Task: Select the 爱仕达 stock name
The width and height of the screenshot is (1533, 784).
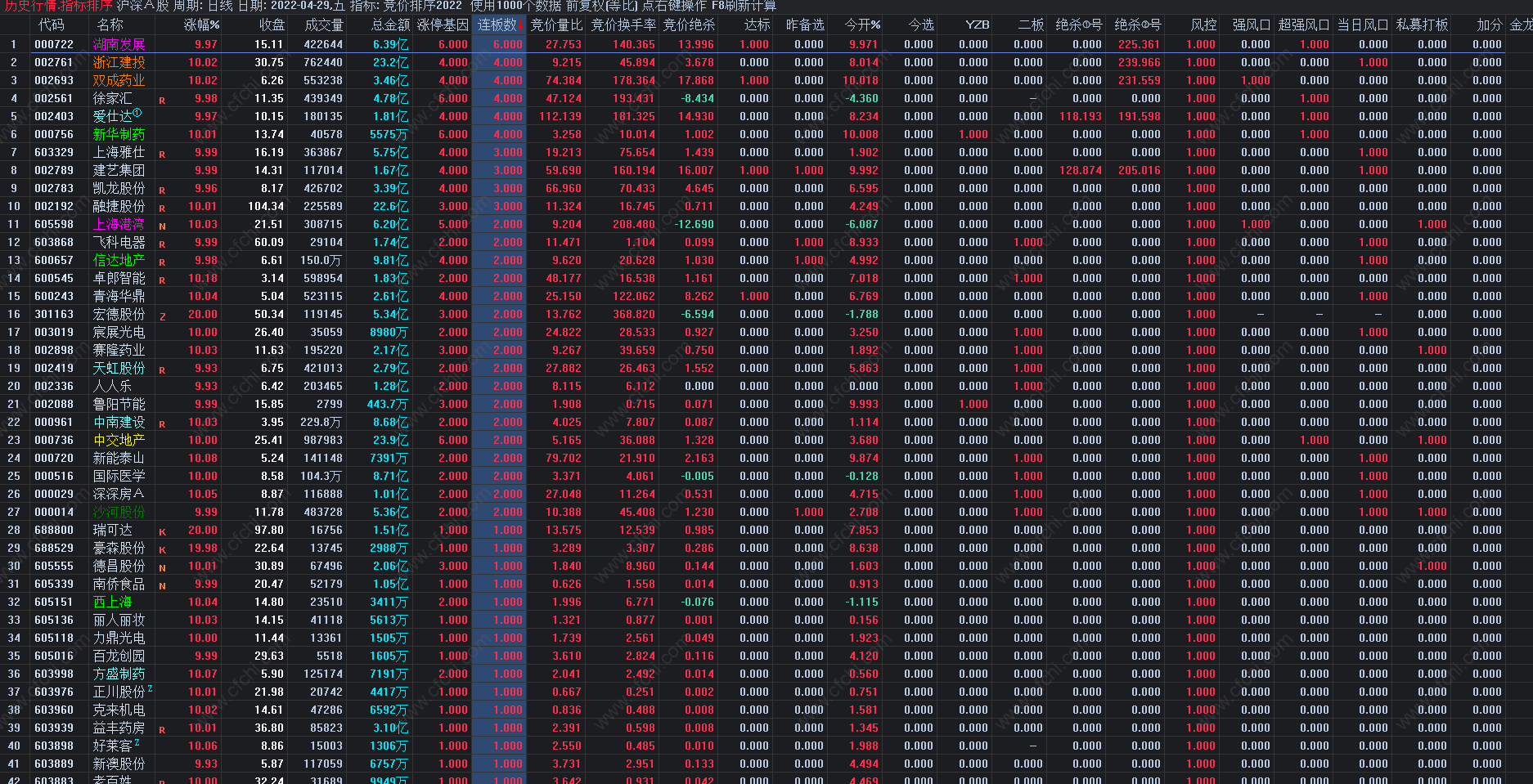Action: click(x=112, y=116)
